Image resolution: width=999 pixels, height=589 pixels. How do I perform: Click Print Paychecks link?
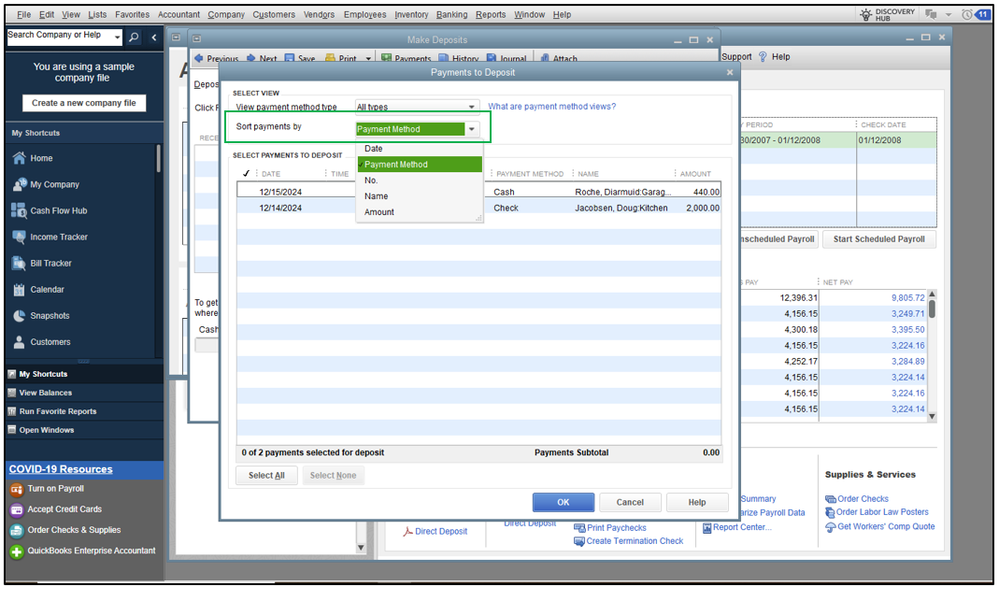coord(617,528)
